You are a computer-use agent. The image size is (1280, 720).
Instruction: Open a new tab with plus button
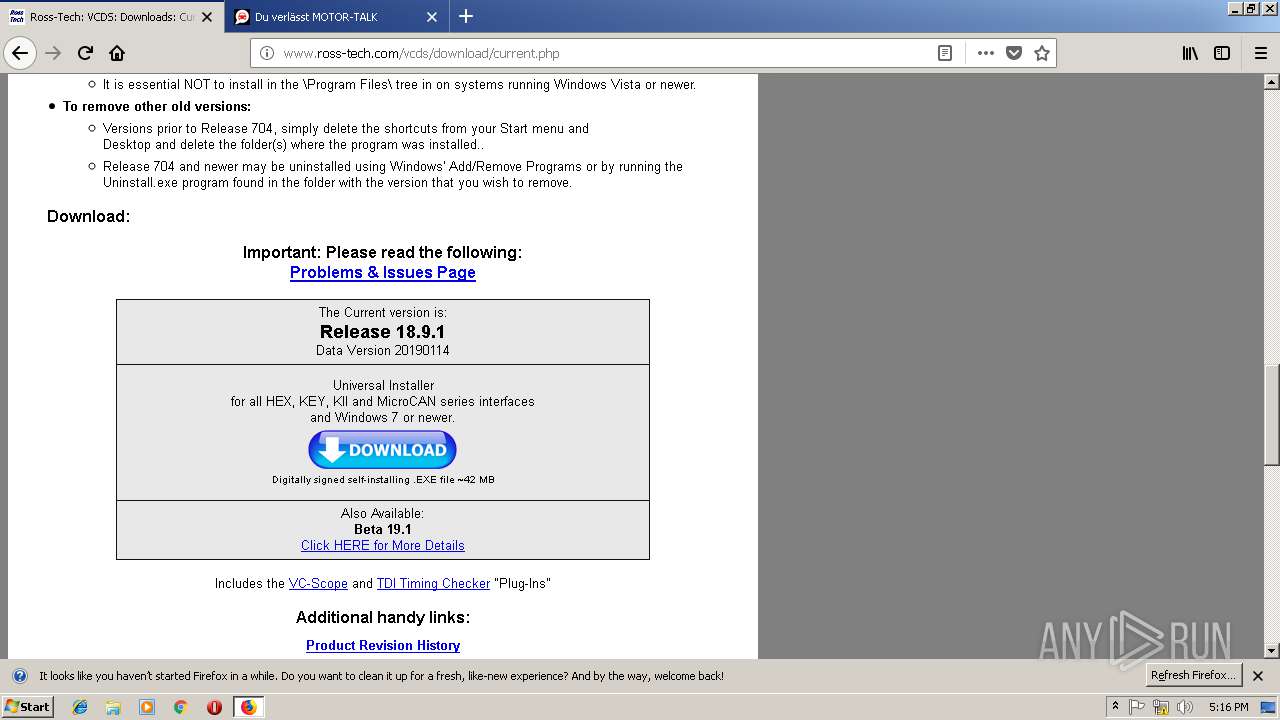pyautogui.click(x=466, y=16)
